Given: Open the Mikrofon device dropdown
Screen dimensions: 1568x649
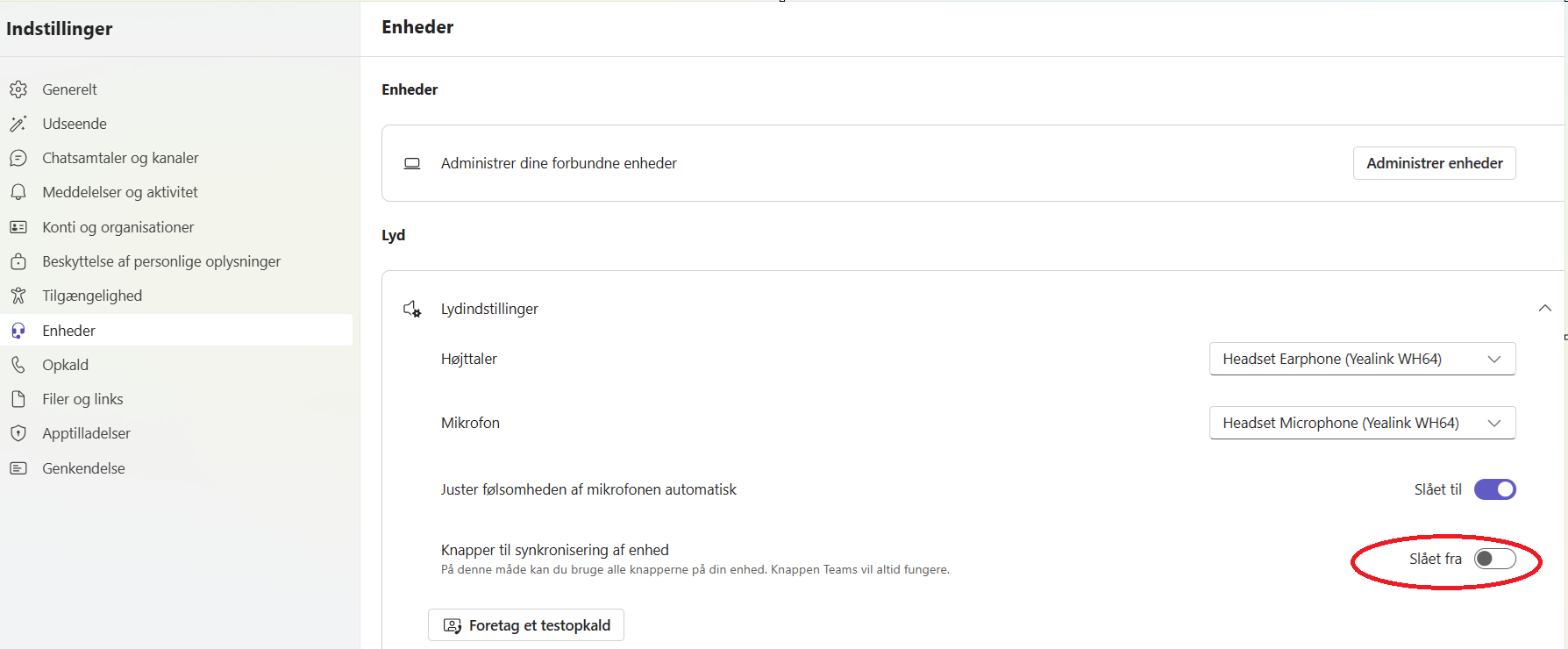Looking at the screenshot, I should pyautogui.click(x=1362, y=423).
